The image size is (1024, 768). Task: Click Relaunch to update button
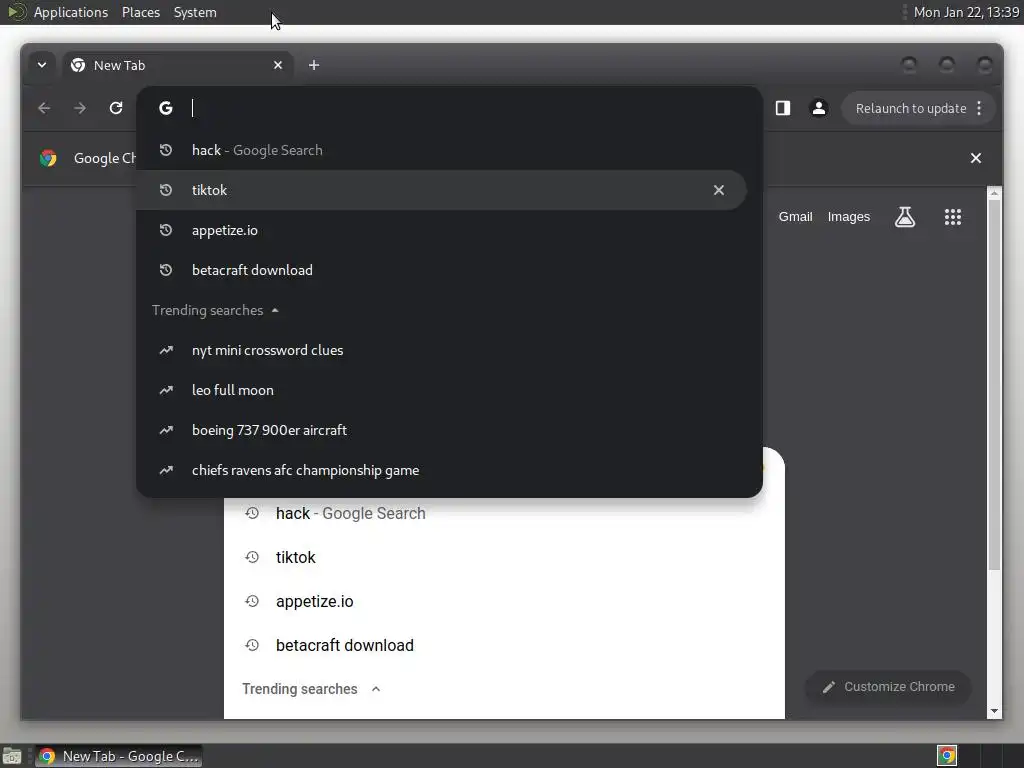pyautogui.click(x=910, y=108)
